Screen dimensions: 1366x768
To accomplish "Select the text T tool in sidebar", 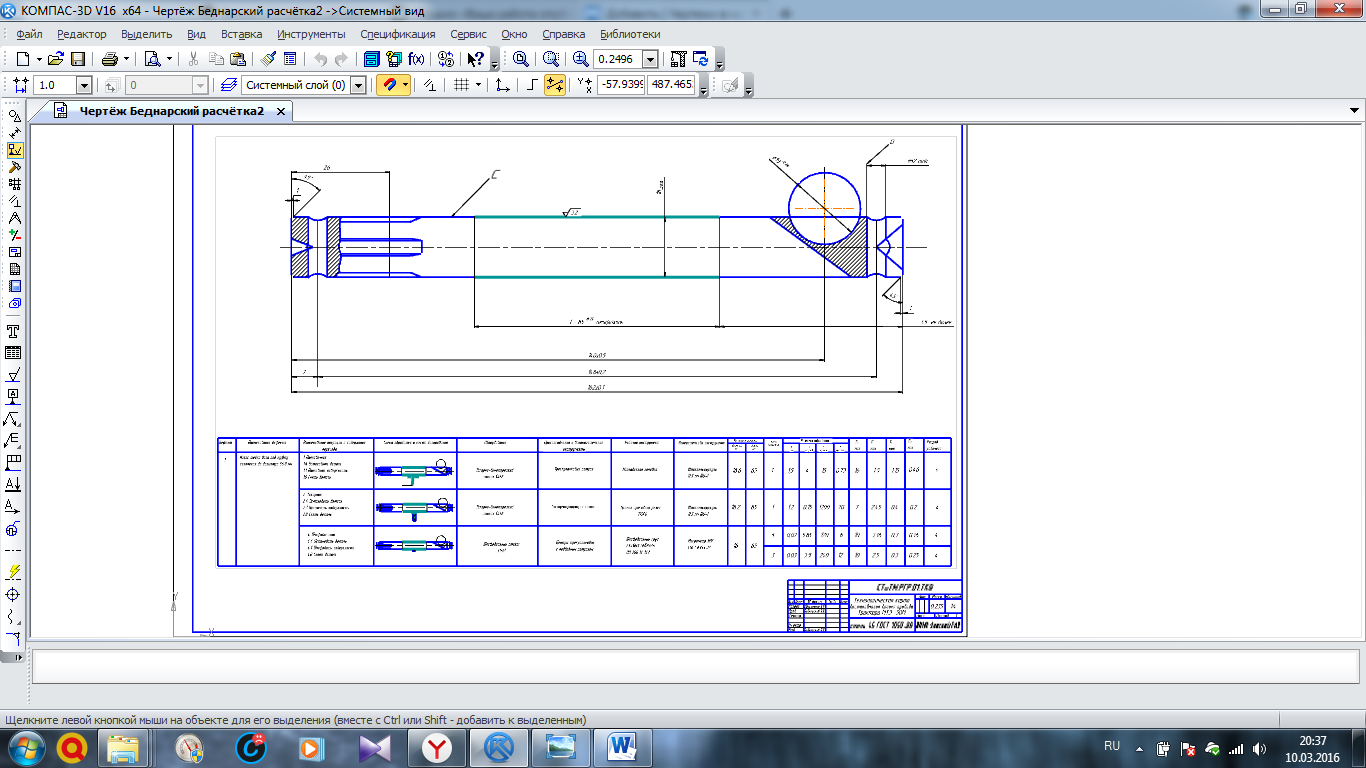I will point(14,331).
